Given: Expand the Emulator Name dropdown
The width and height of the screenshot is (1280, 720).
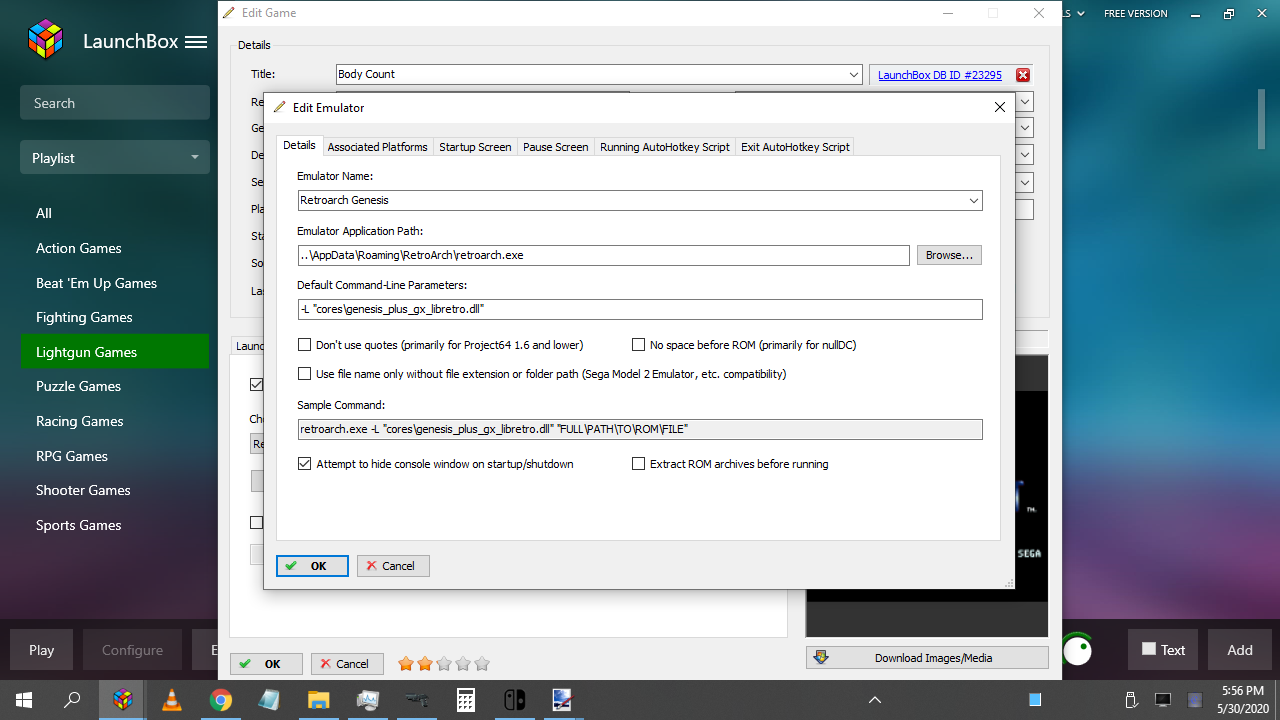Looking at the screenshot, I should pos(974,201).
